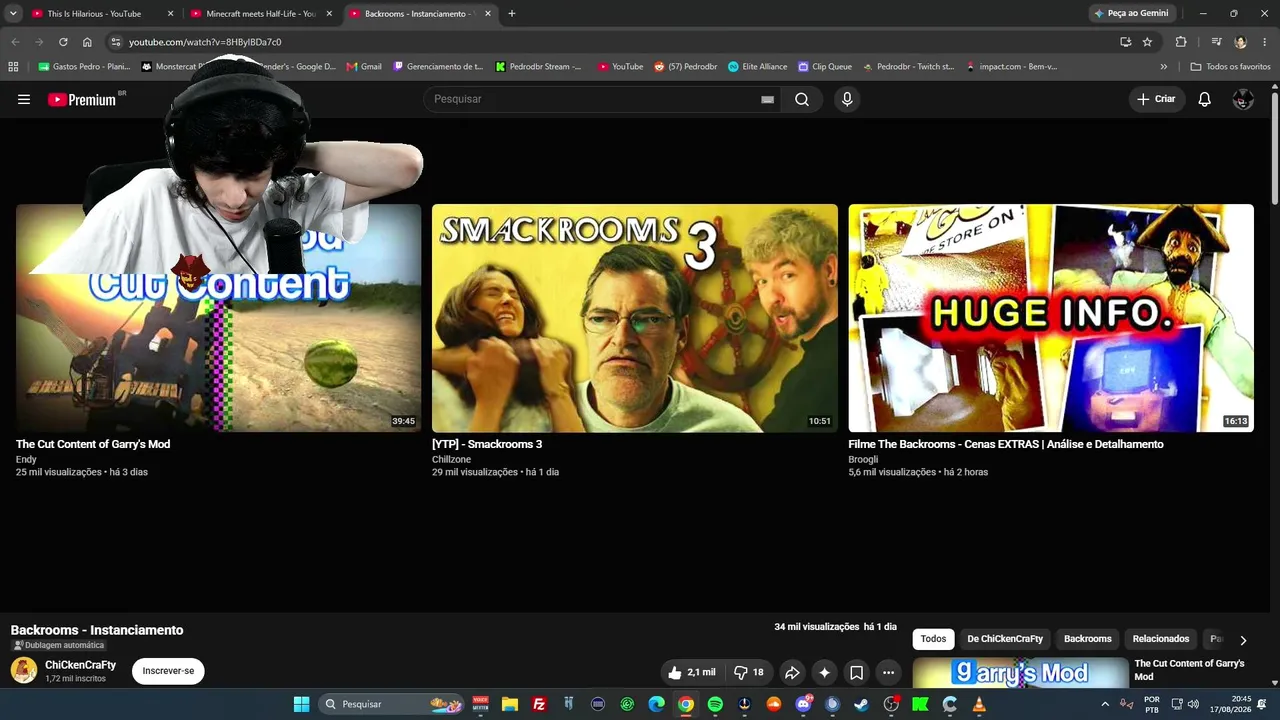Open ChiCkenCraFty channel avatar
The width and height of the screenshot is (1280, 720).
pyautogui.click(x=24, y=671)
